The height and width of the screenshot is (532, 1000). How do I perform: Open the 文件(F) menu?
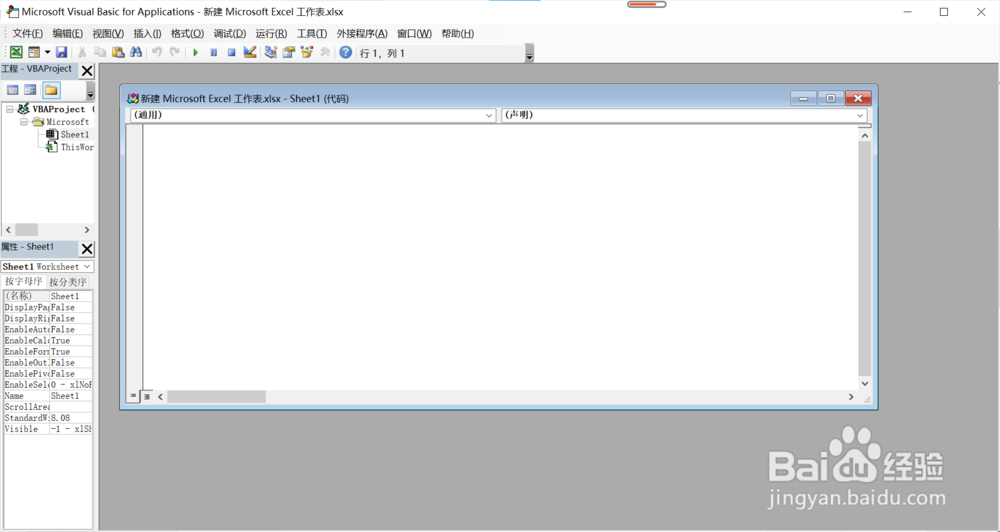point(27,34)
